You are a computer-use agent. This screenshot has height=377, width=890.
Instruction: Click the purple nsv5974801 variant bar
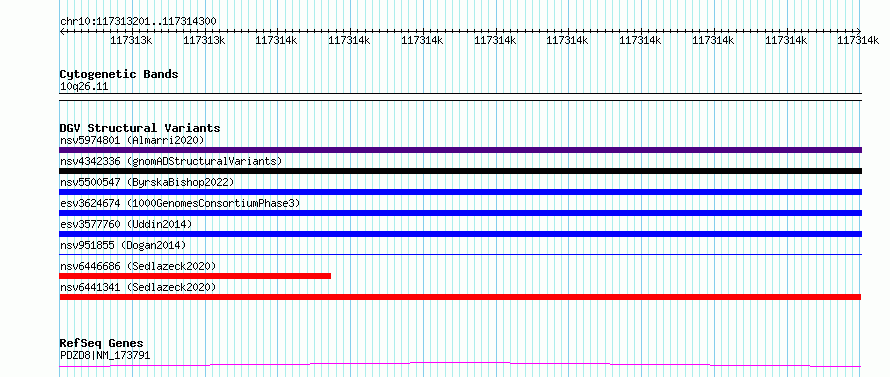[x=460, y=150]
